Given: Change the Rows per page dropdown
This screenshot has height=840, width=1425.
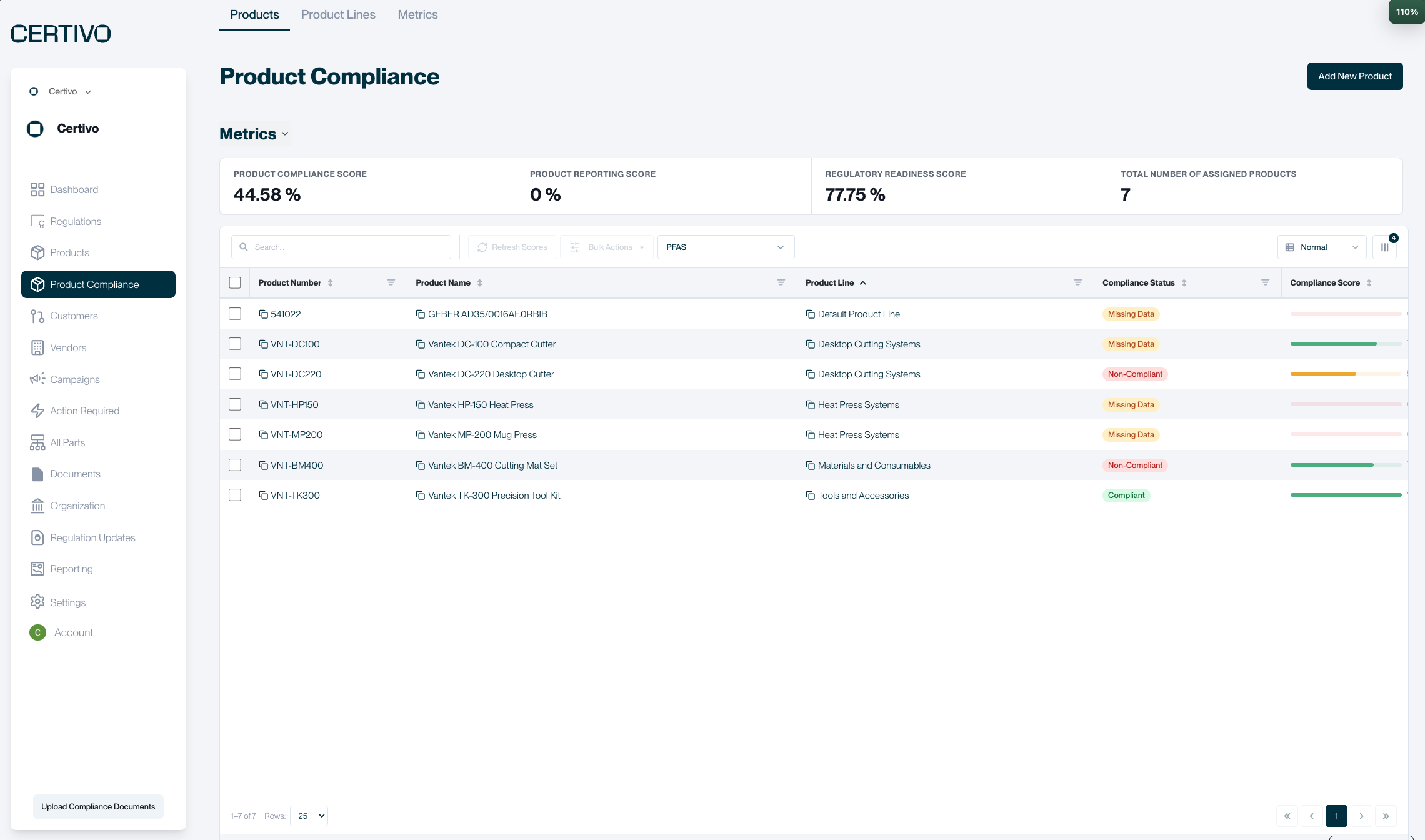Looking at the screenshot, I should 309,816.
